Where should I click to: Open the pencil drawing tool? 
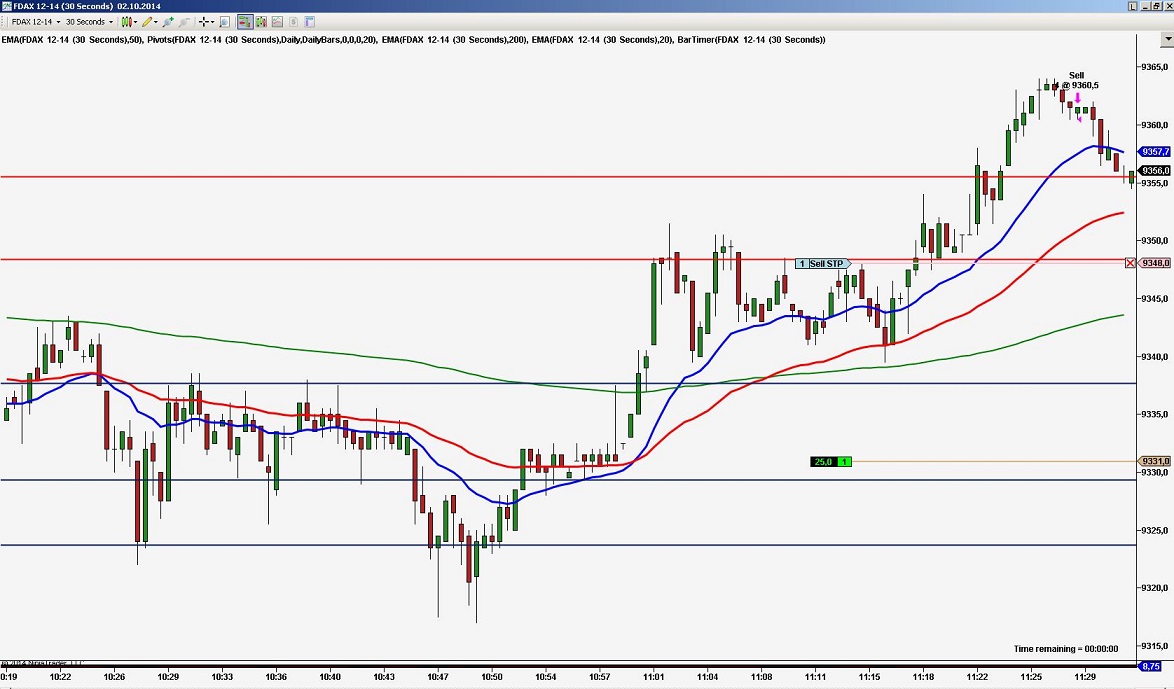147,21
